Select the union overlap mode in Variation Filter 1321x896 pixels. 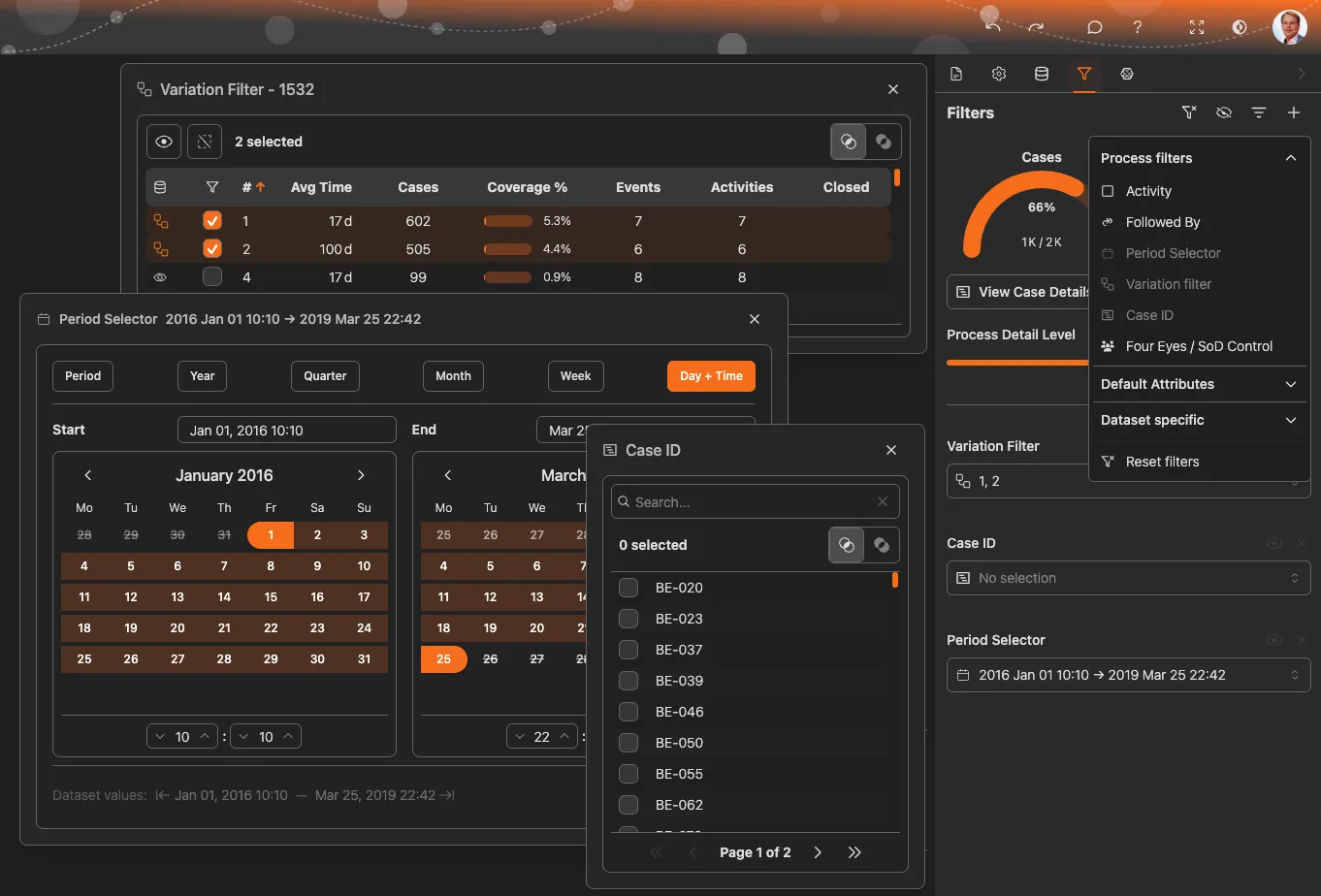click(848, 142)
